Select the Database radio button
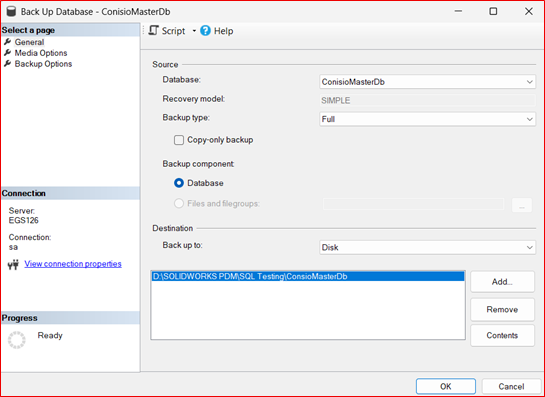 tap(179, 183)
